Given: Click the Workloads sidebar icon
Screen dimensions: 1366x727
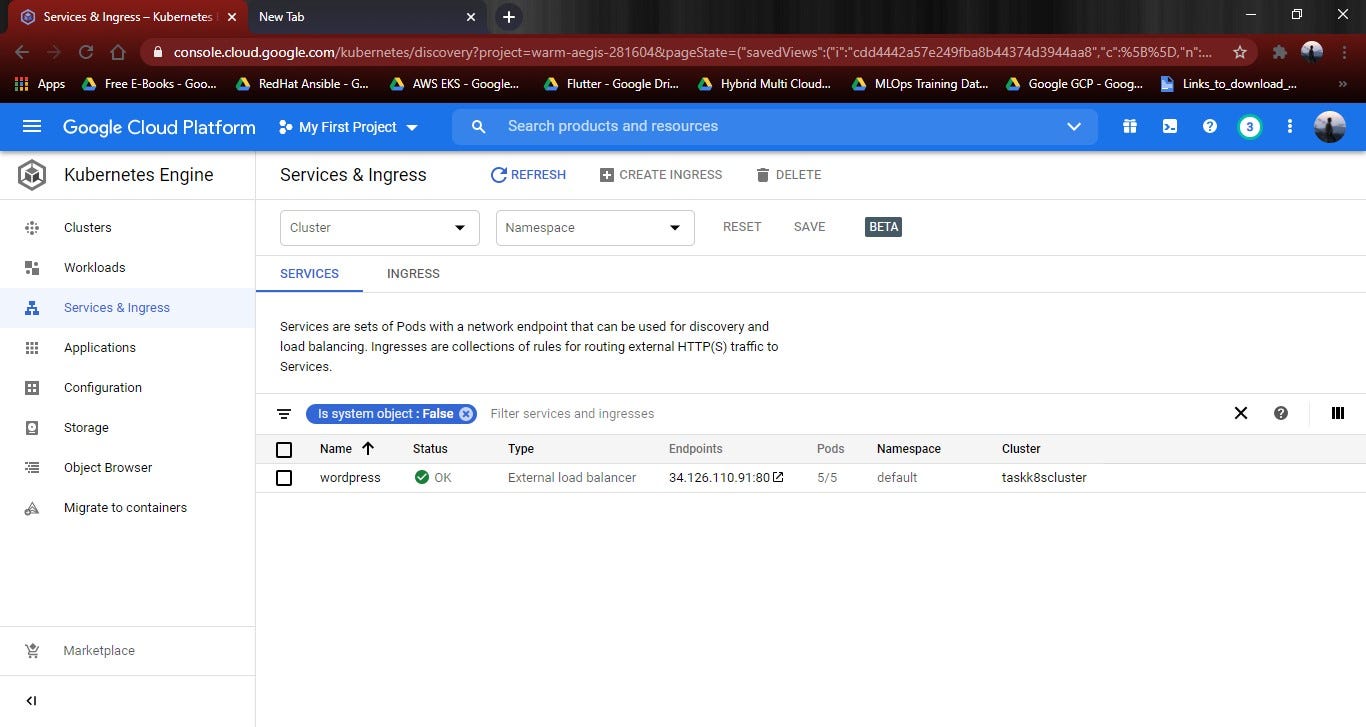Looking at the screenshot, I should [32, 268].
